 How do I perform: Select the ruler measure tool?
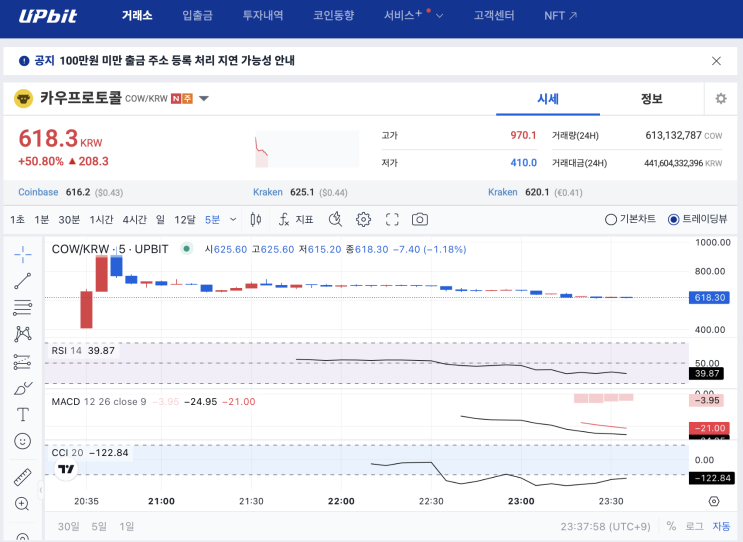(x=23, y=477)
